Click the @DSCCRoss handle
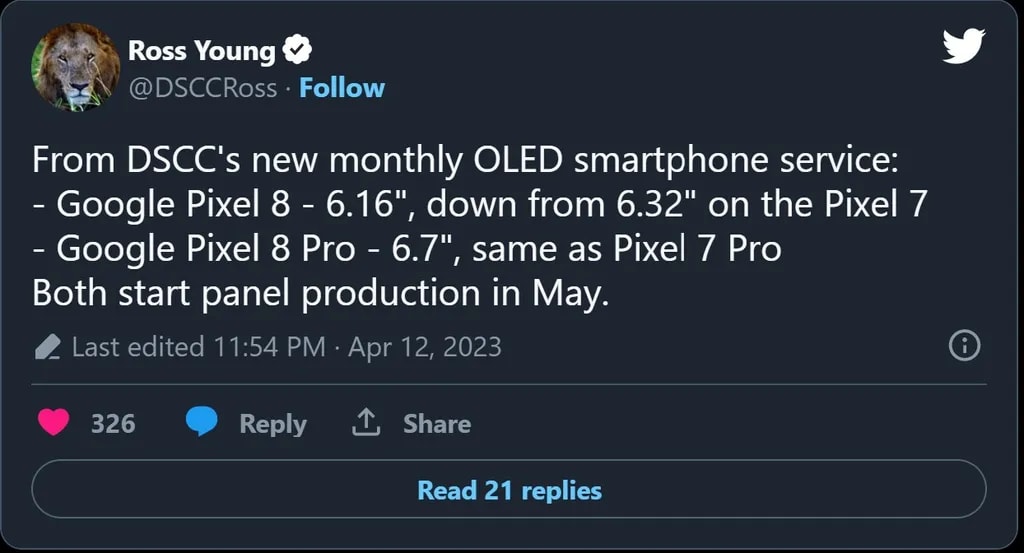Screen dimensions: 1024x553 [x=202, y=88]
